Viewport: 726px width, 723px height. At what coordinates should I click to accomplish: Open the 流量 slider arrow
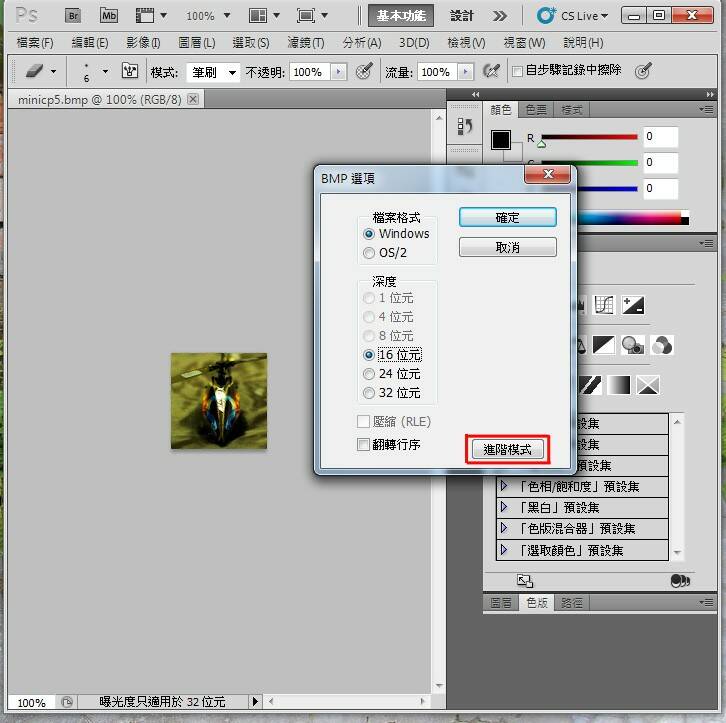pyautogui.click(x=466, y=72)
